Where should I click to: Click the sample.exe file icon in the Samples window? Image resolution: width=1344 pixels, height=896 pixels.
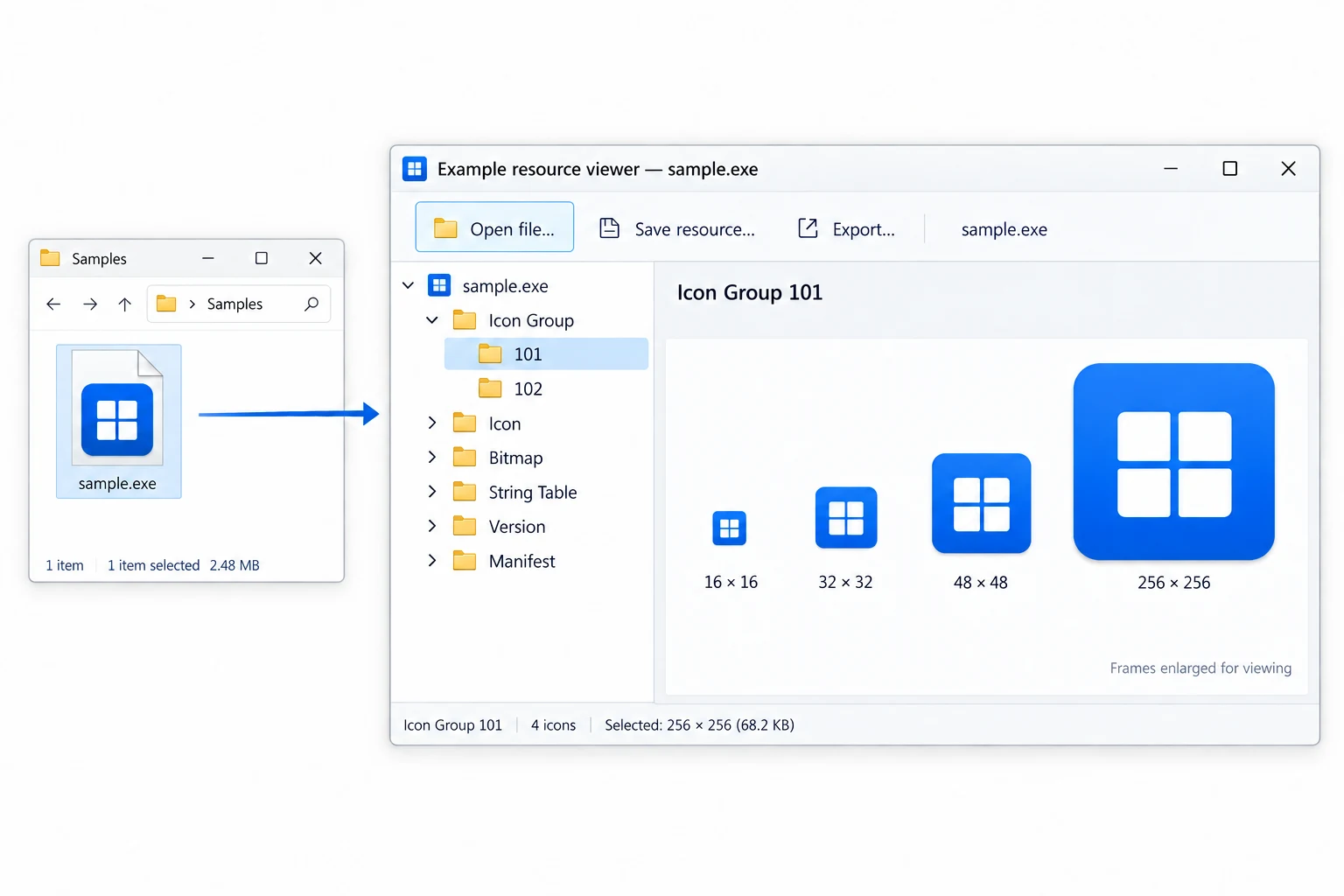click(117, 419)
